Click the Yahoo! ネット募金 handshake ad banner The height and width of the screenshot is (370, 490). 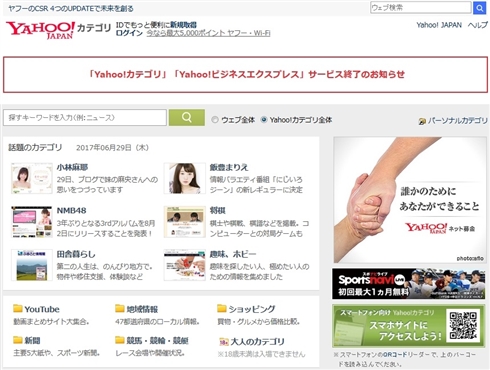pyautogui.click(x=410, y=200)
